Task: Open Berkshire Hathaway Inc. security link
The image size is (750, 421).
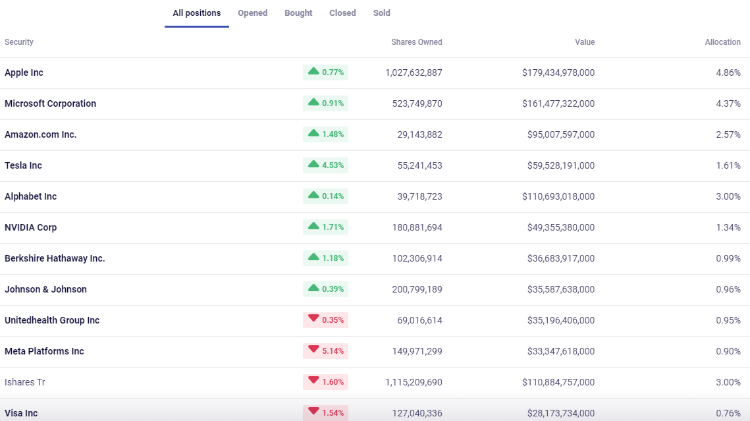Action: coord(55,258)
